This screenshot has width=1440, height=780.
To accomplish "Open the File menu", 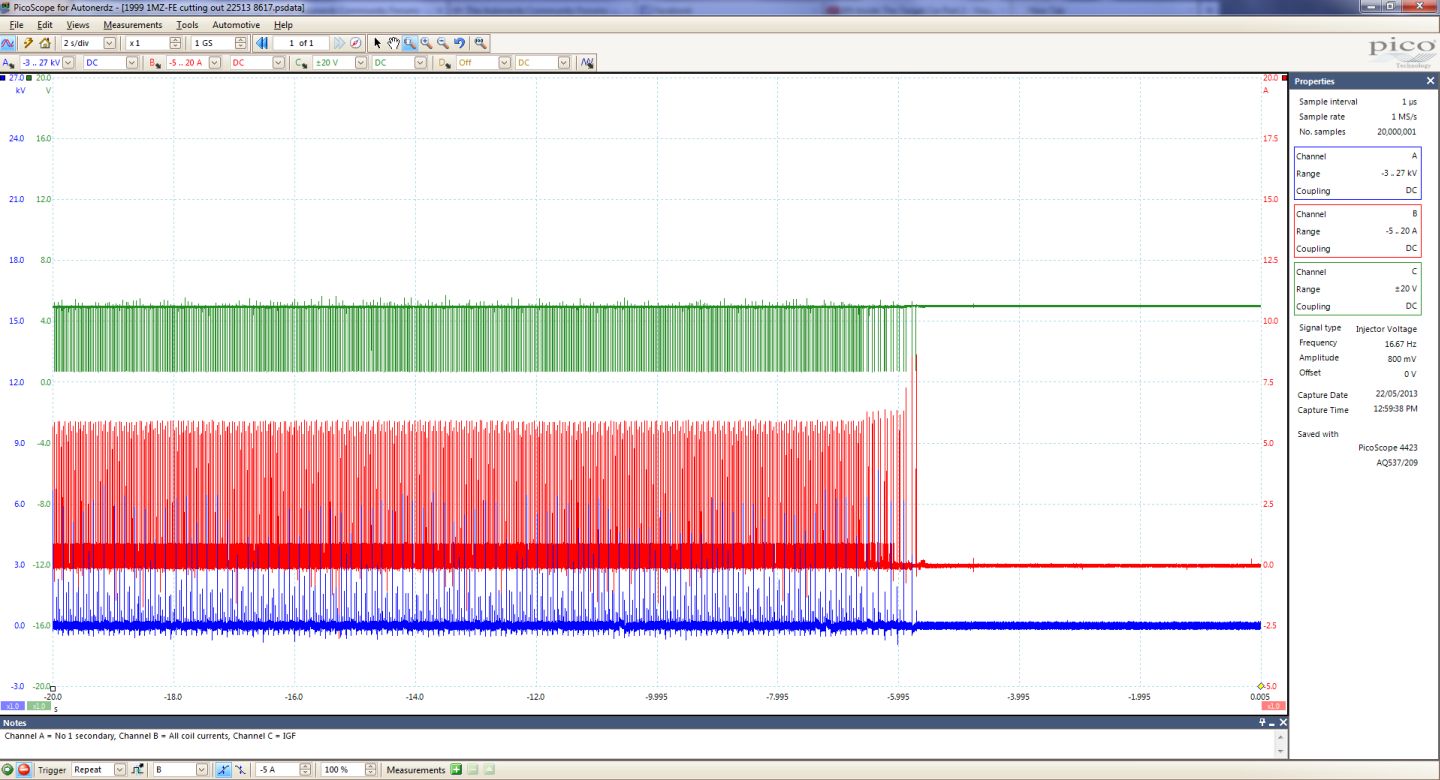I will coord(16,25).
